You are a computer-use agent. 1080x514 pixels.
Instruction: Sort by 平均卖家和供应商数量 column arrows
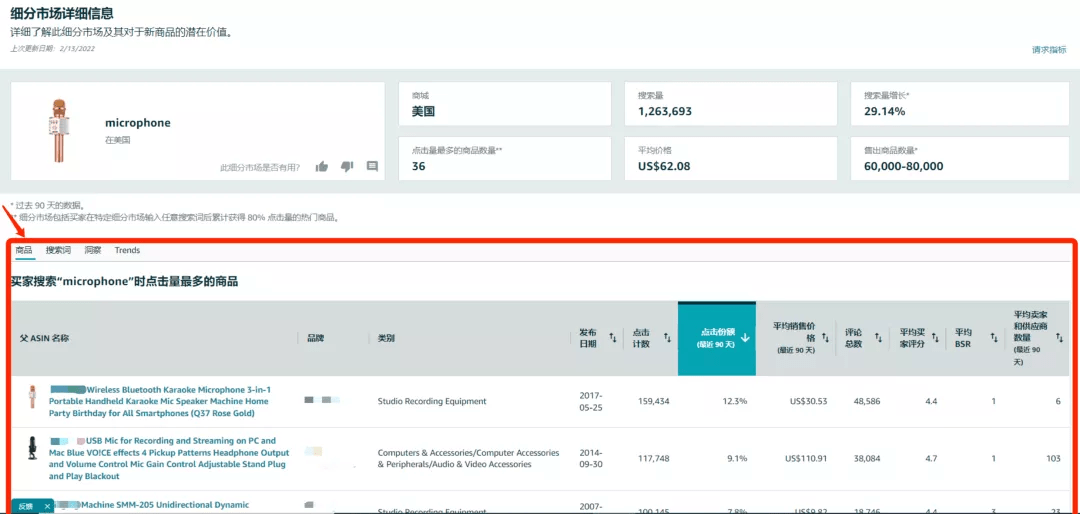[x=1060, y=339]
